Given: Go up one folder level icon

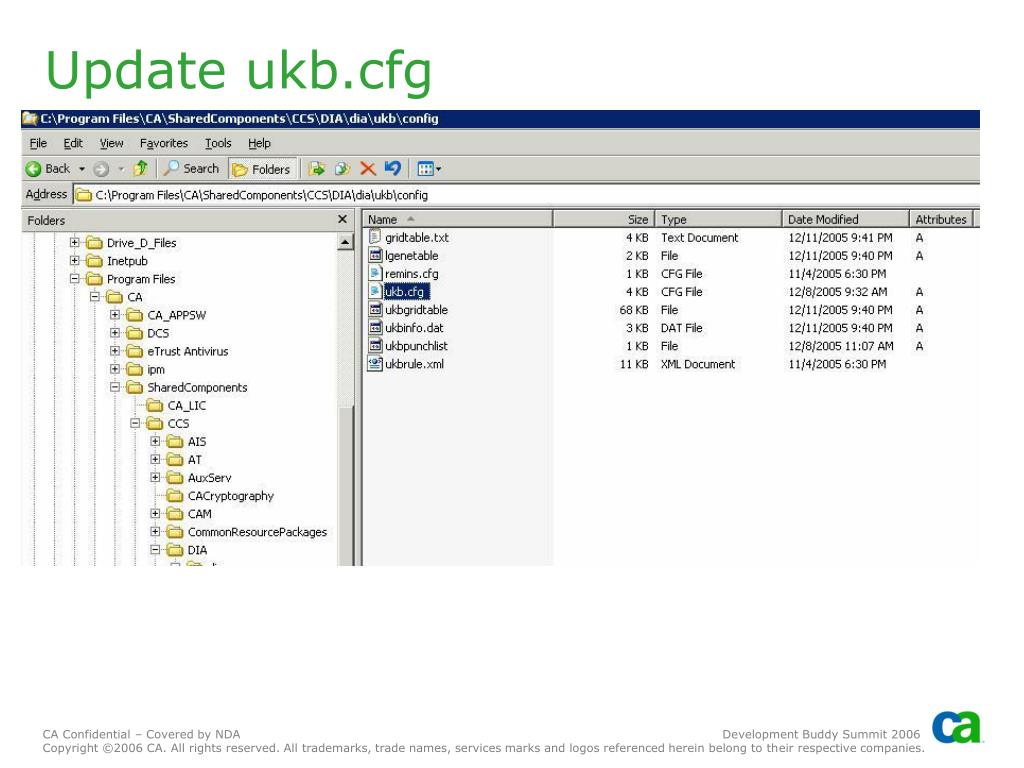Looking at the screenshot, I should click(140, 168).
